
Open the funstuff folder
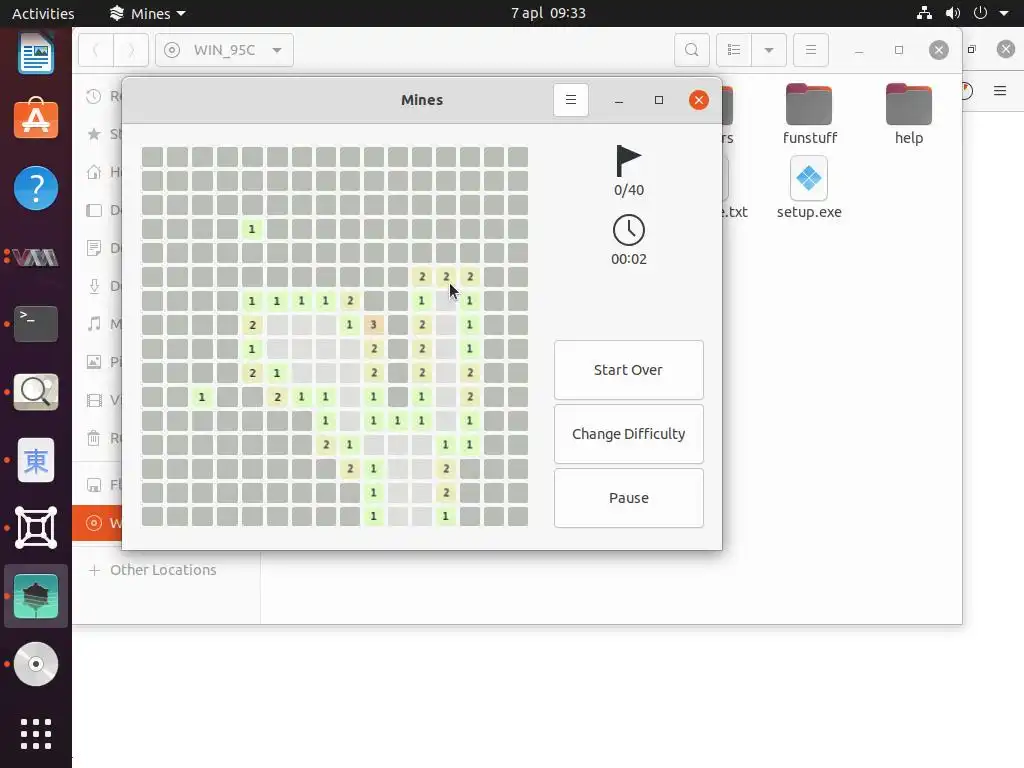pyautogui.click(x=809, y=114)
